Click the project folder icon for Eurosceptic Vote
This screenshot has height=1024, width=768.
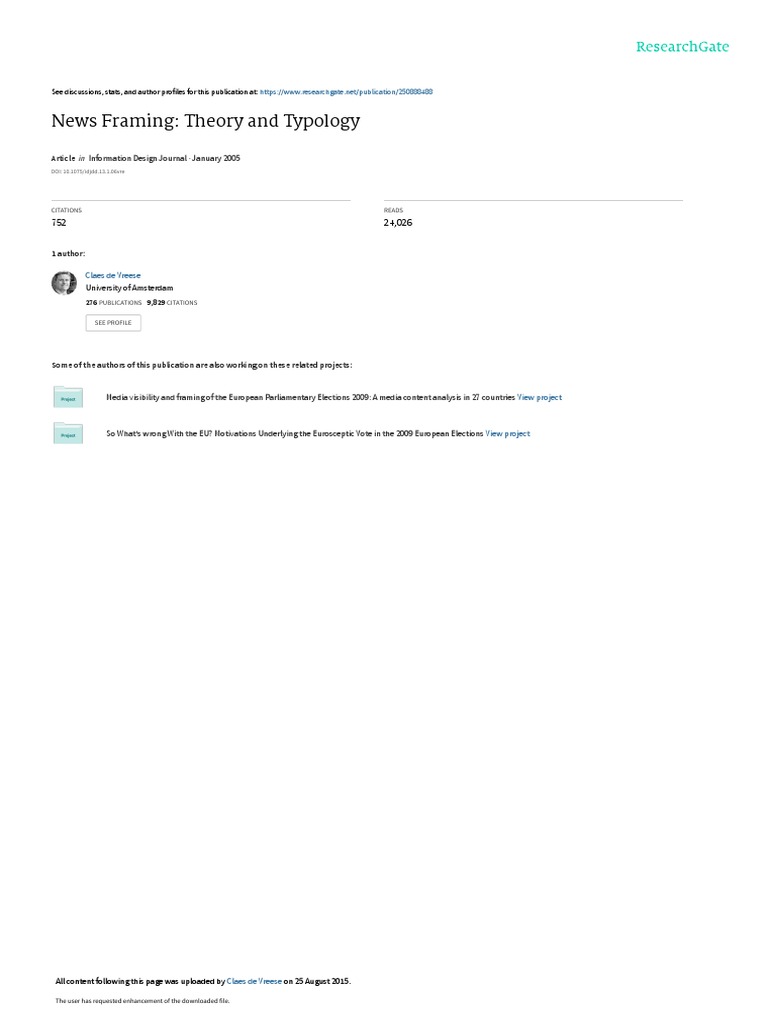click(68, 434)
